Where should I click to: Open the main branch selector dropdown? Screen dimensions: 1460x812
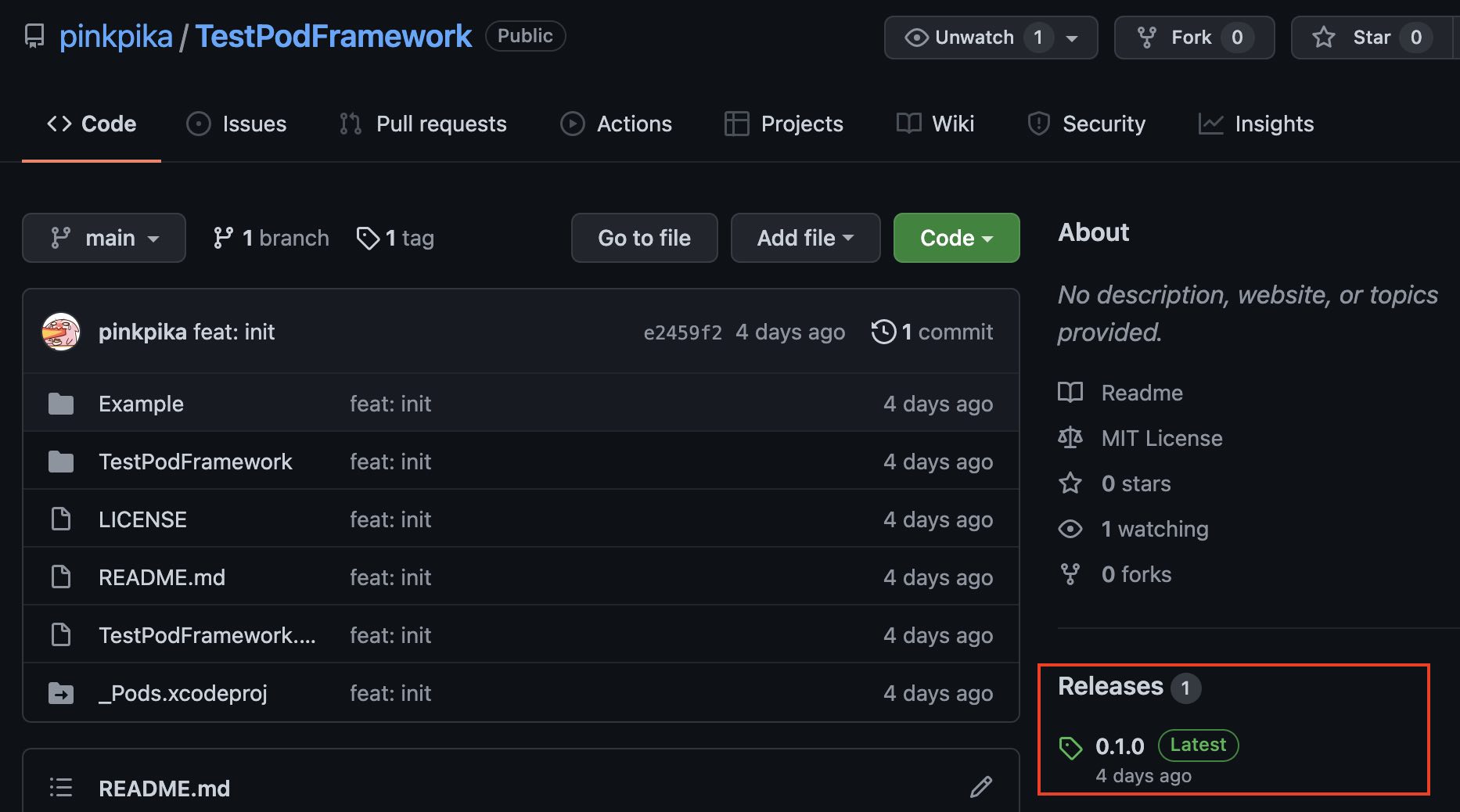pos(104,238)
